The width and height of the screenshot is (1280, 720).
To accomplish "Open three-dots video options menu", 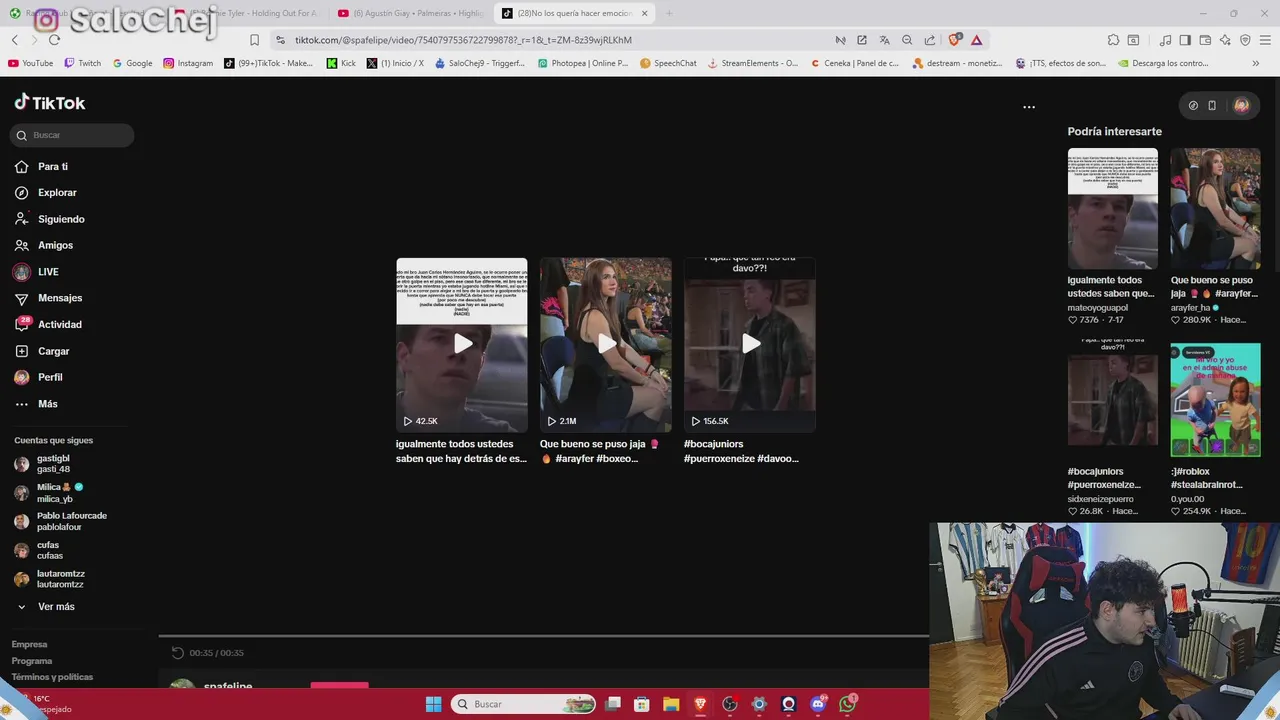I will (x=1029, y=107).
